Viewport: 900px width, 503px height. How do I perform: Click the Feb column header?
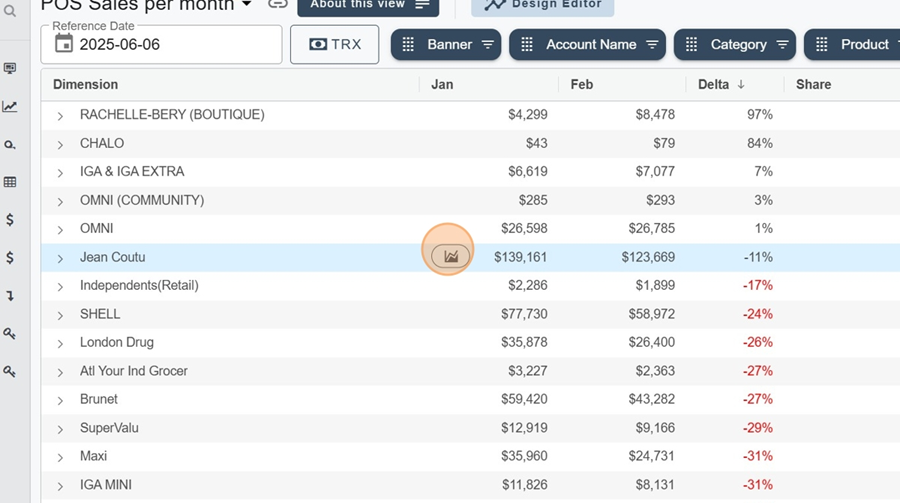click(581, 84)
